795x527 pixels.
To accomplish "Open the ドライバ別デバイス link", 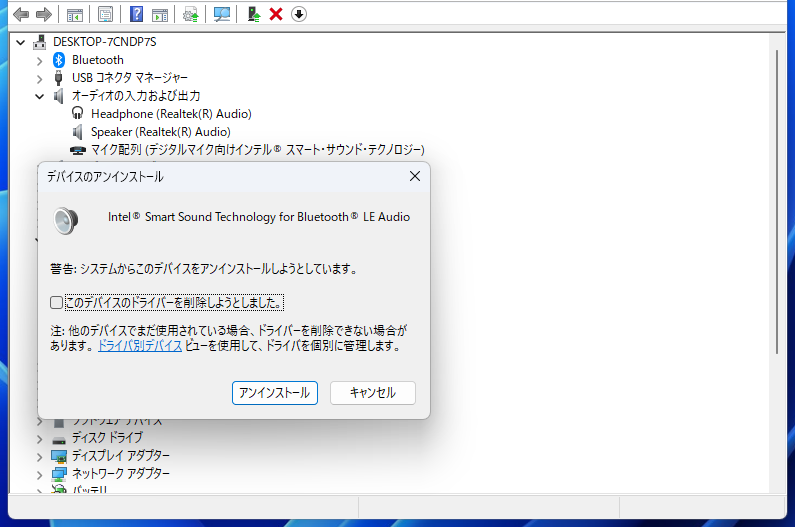I will click(x=140, y=346).
